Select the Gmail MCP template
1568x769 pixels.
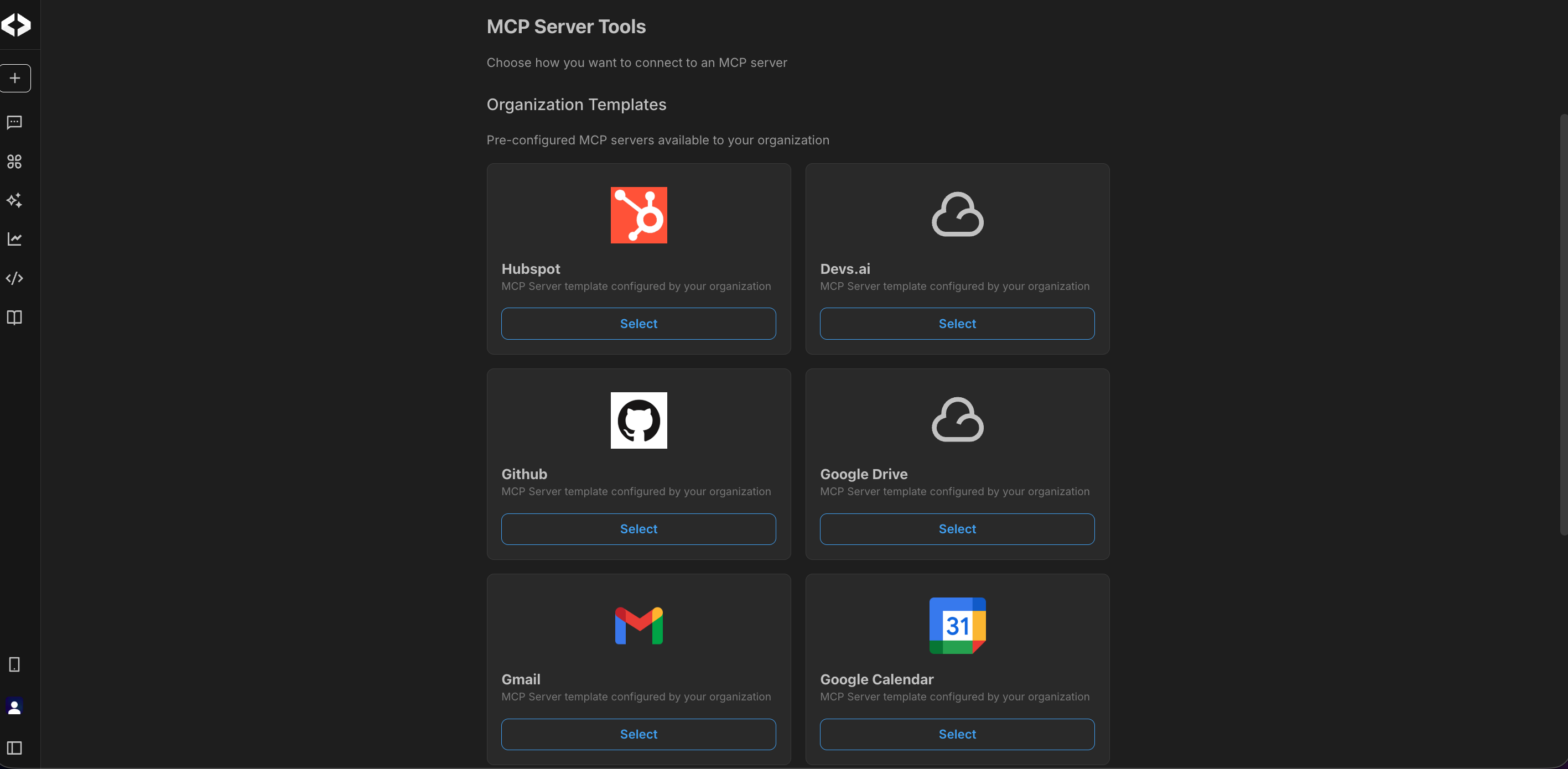pyautogui.click(x=638, y=734)
